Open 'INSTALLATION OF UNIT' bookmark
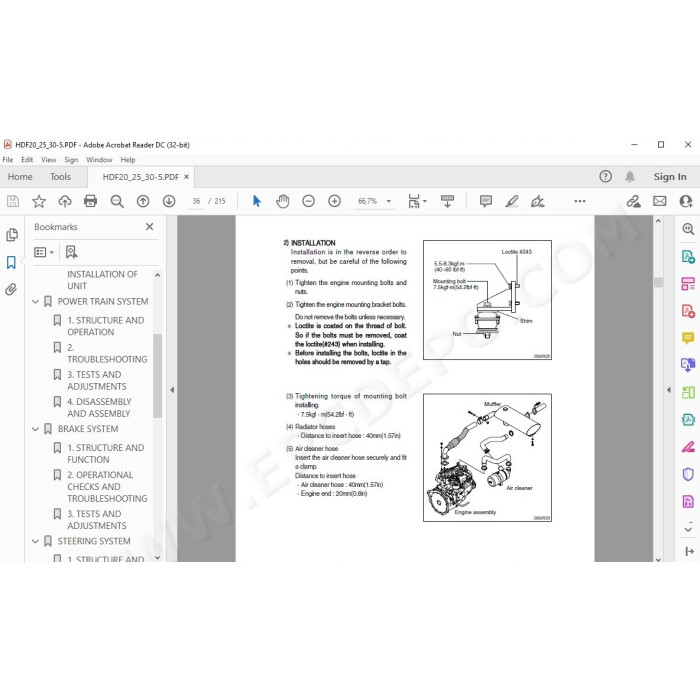 click(102, 280)
